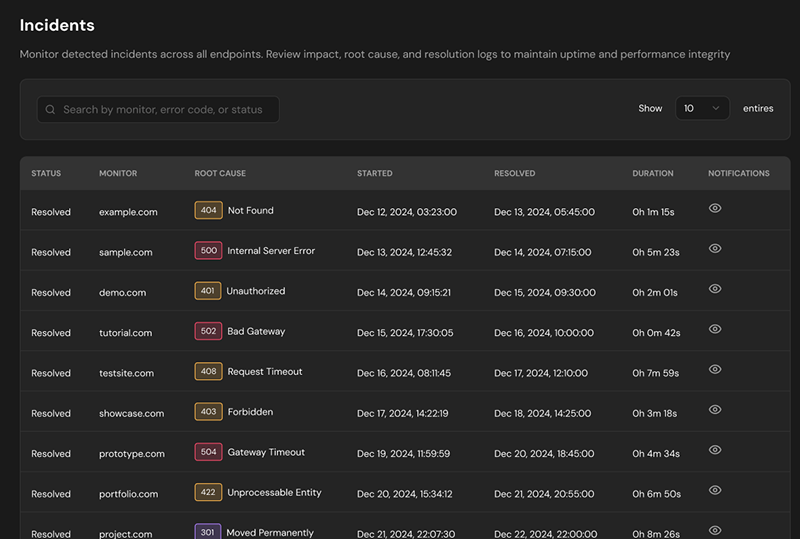
Task: Select the tutorial.com monitor cell
Action: click(126, 333)
